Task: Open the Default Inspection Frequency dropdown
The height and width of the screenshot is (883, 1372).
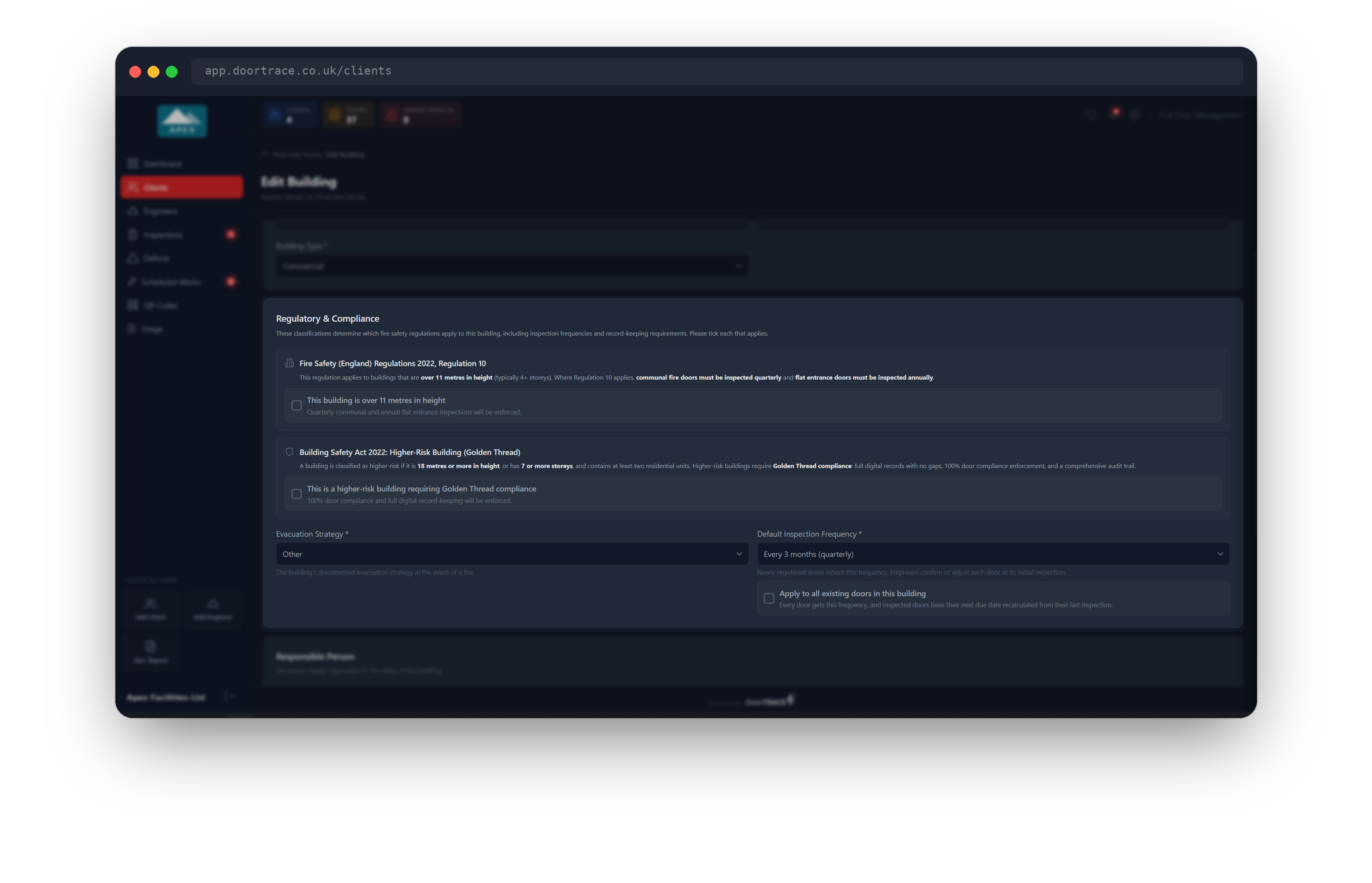Action: pyautogui.click(x=993, y=554)
